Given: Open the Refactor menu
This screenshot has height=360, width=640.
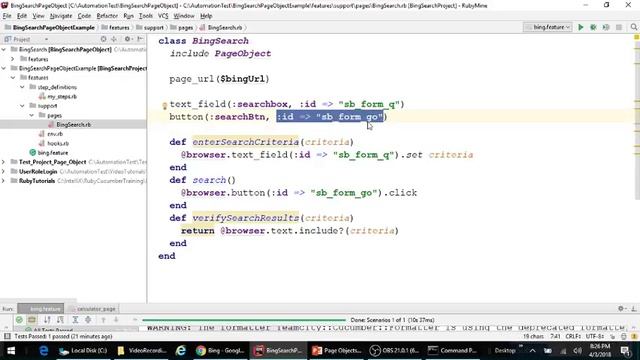Looking at the screenshot, I should click(x=107, y=16).
